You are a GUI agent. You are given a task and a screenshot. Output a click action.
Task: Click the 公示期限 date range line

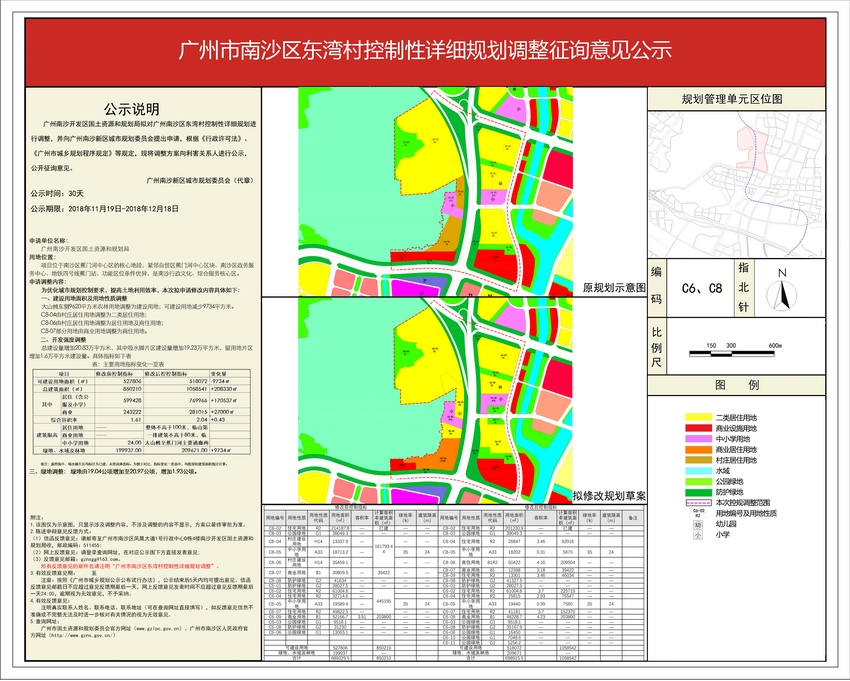click(104, 209)
